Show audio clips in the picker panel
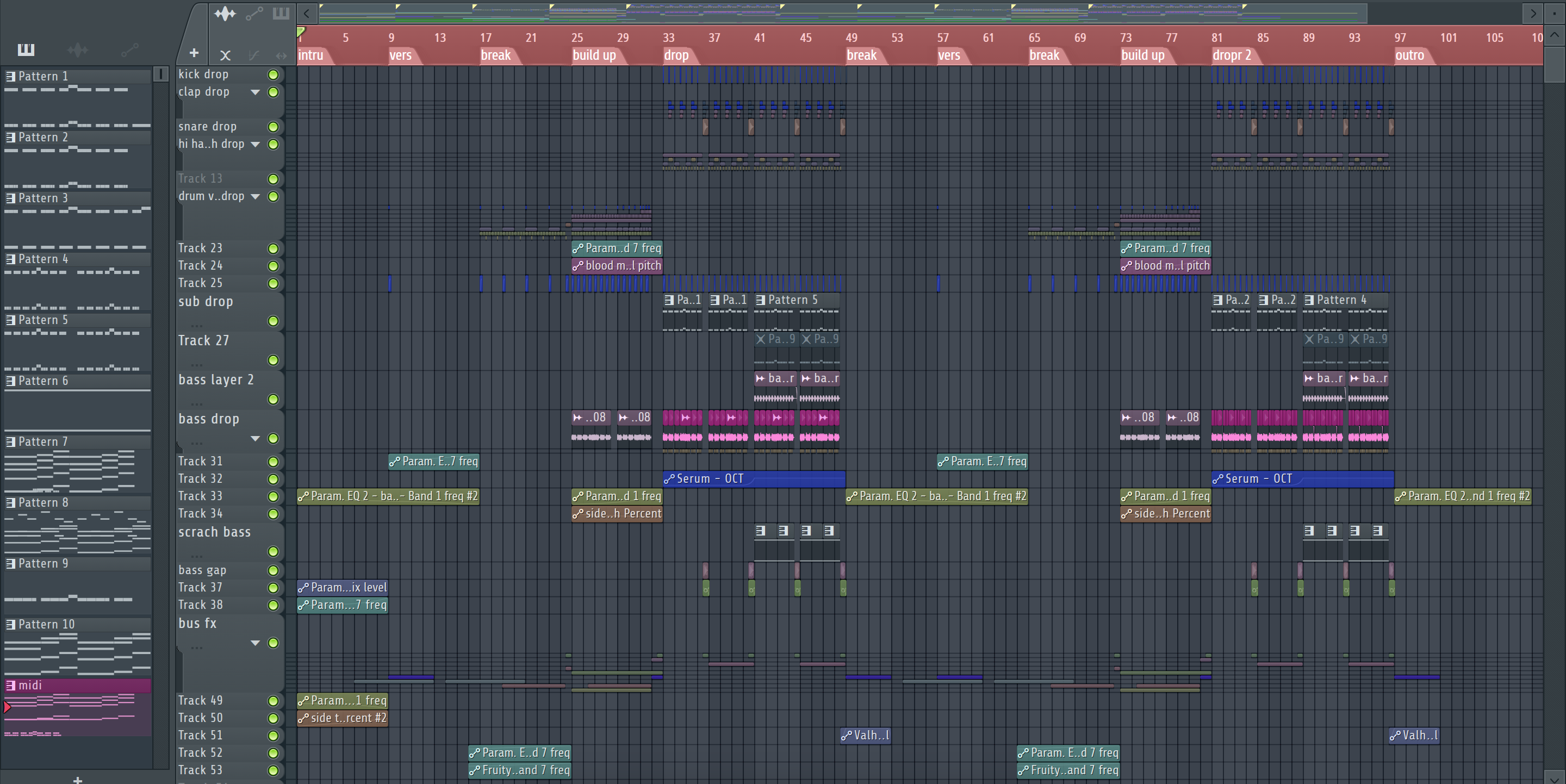 click(78, 50)
